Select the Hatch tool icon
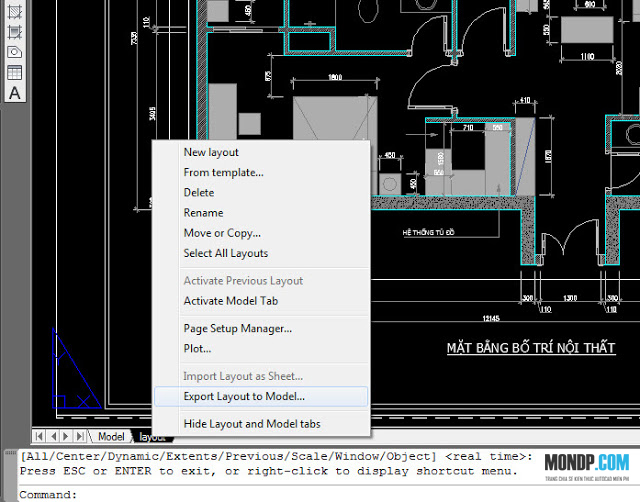Viewport: 640px width, 502px height. [x=15, y=11]
